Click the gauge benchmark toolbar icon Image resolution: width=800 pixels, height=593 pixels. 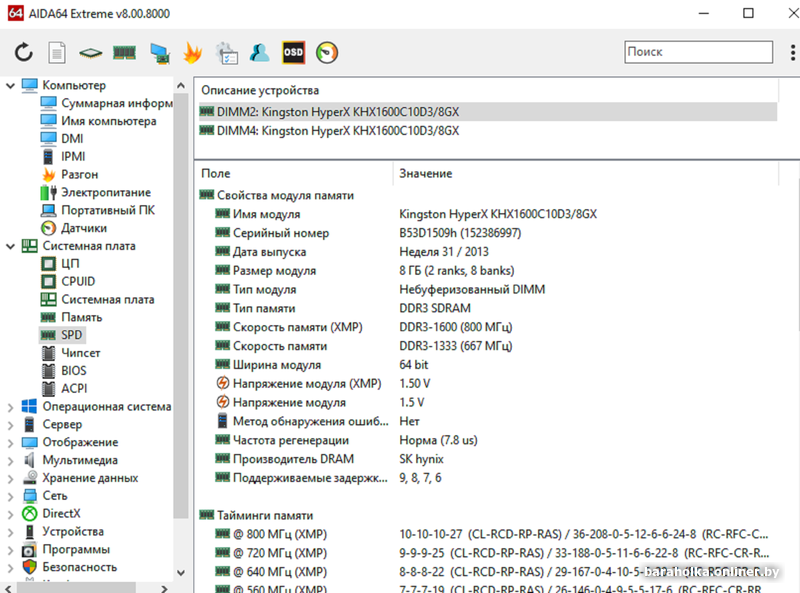326,51
